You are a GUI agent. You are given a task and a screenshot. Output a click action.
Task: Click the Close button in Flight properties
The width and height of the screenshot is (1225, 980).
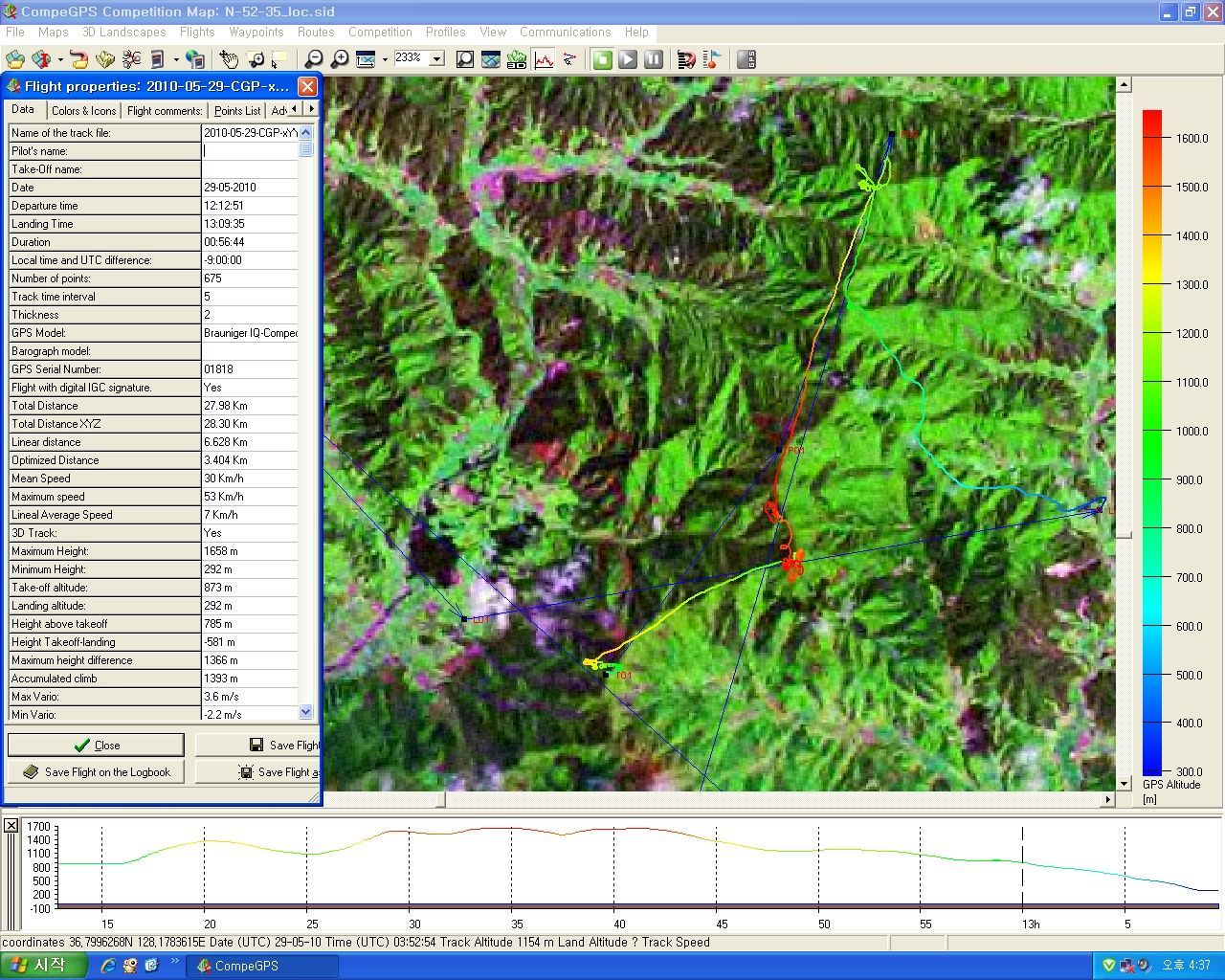(96, 745)
